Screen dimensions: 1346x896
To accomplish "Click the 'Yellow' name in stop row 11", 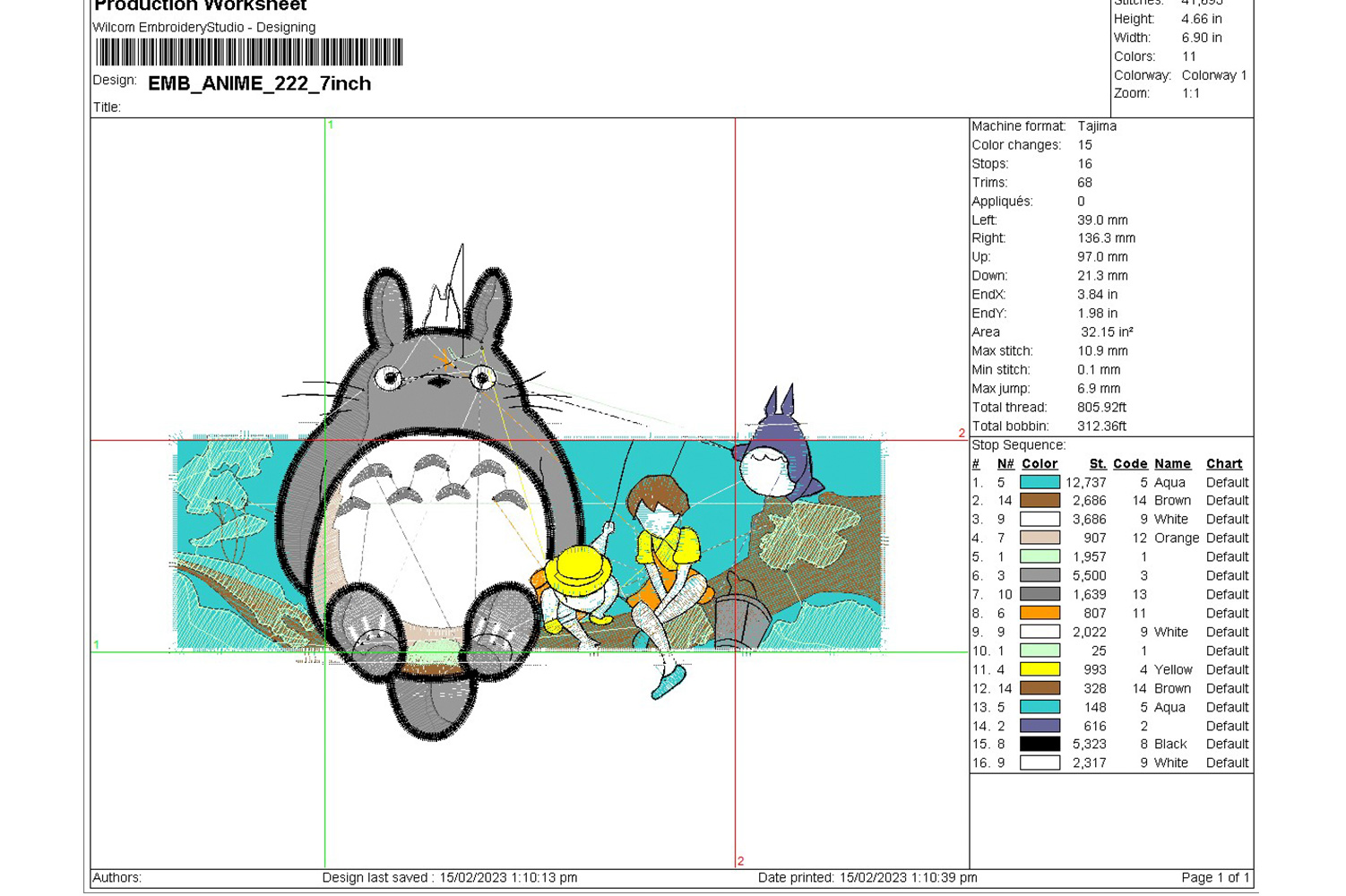I will [x=1173, y=669].
